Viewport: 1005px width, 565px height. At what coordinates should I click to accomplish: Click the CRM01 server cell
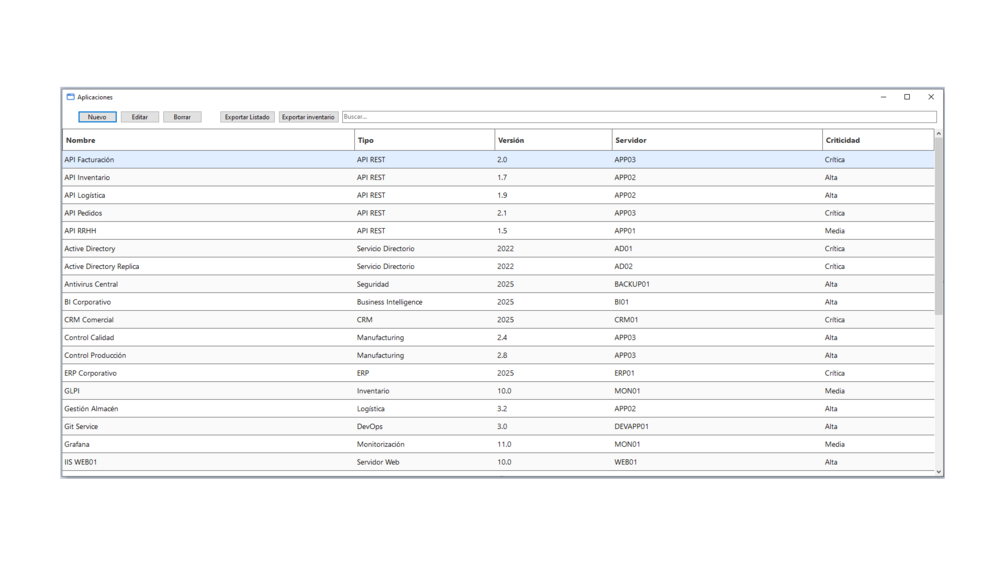pyautogui.click(x=626, y=320)
